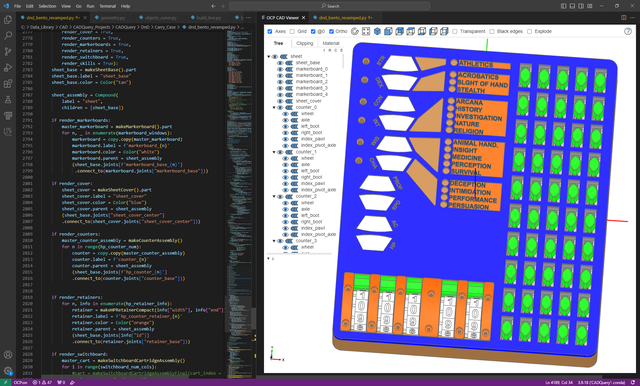The width and height of the screenshot is (640, 386).
Task: Enable the Transparent checkbox
Action: (455, 31)
